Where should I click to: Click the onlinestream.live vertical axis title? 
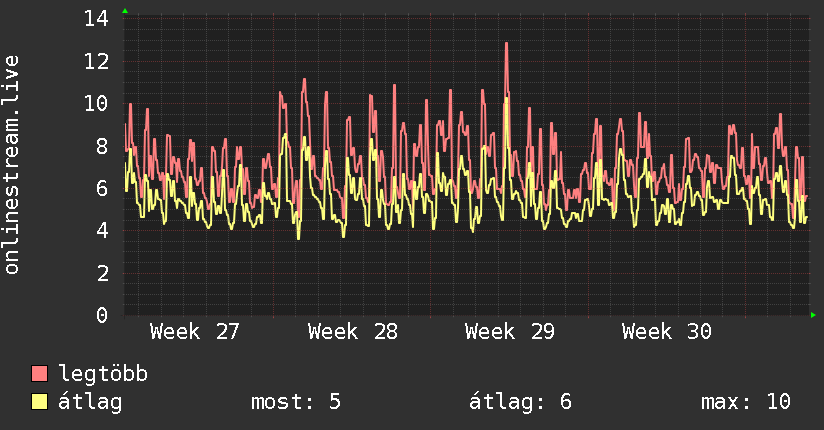coord(12,165)
